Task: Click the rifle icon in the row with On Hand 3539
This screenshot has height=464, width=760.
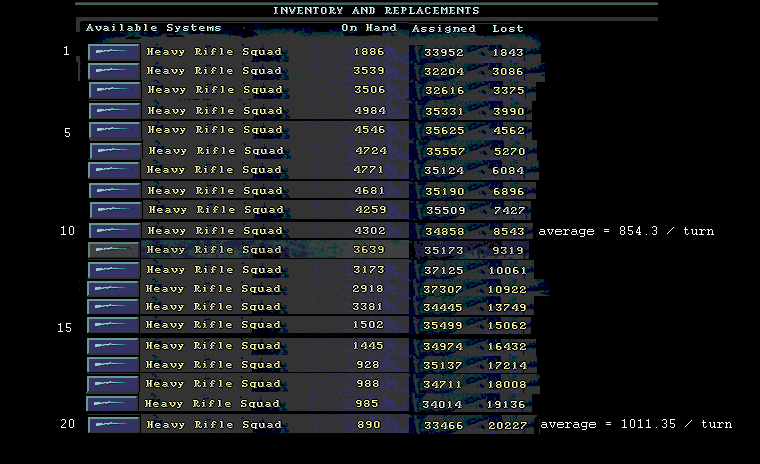Action: tap(114, 71)
